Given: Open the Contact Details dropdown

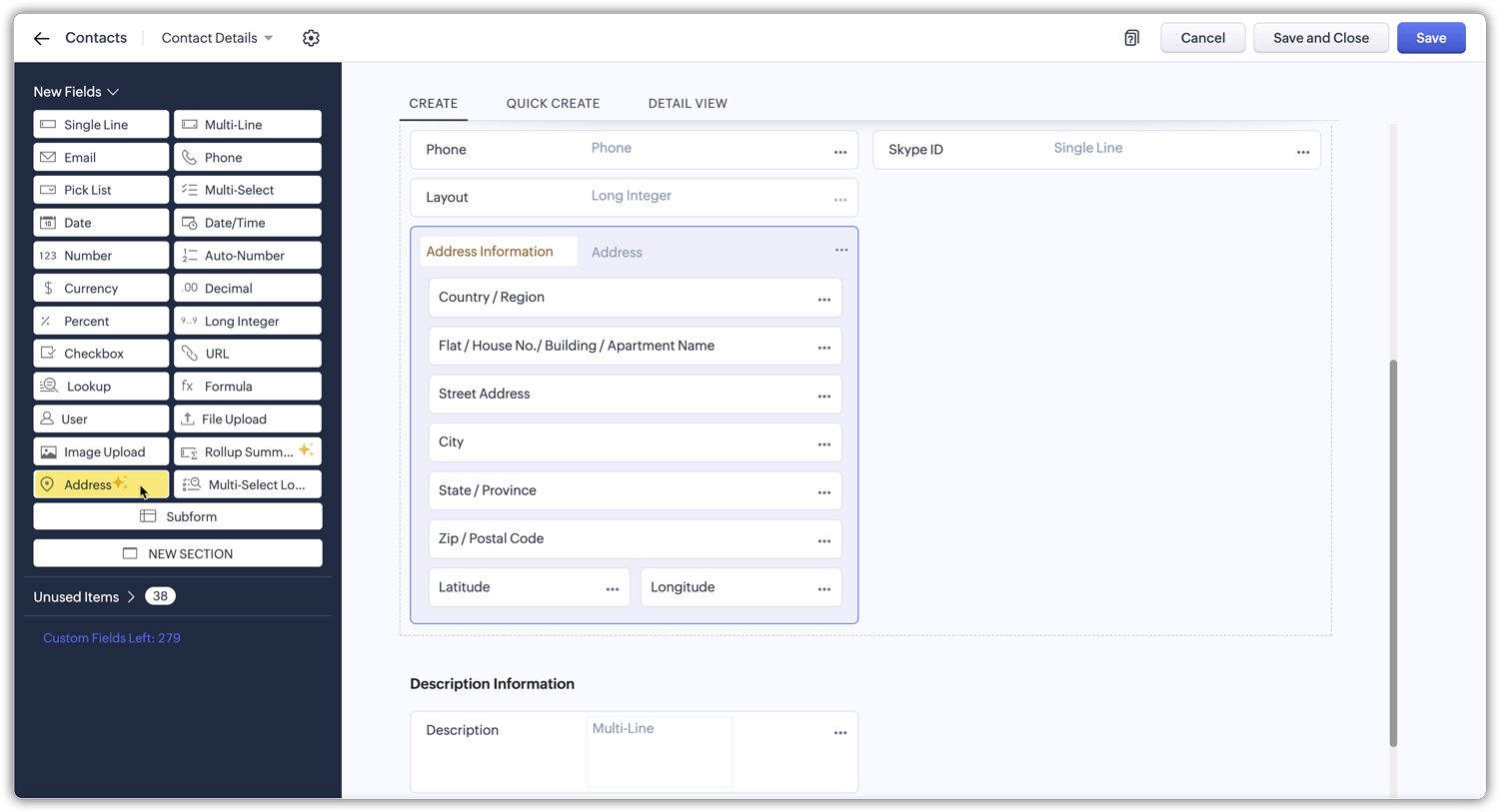Looking at the screenshot, I should 216,37.
